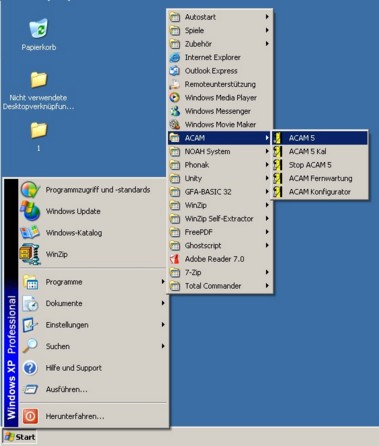
Task: Expand the Spiele submenu arrow
Action: click(x=267, y=30)
